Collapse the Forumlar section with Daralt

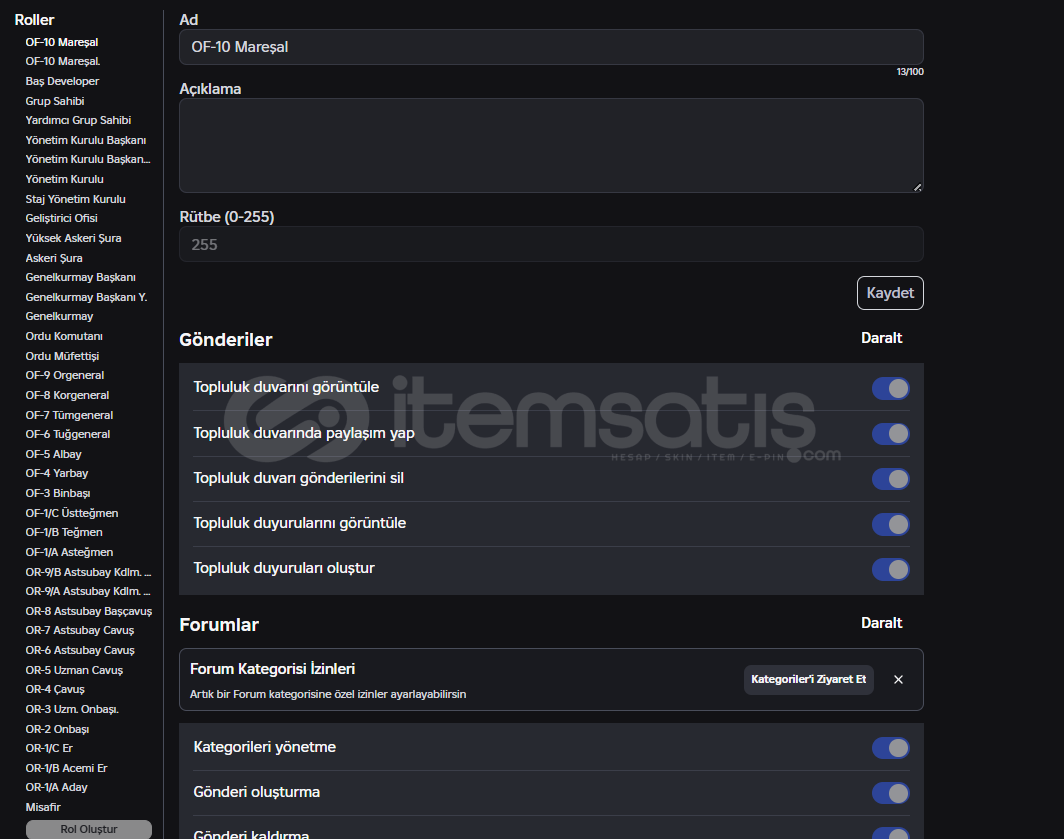click(881, 623)
